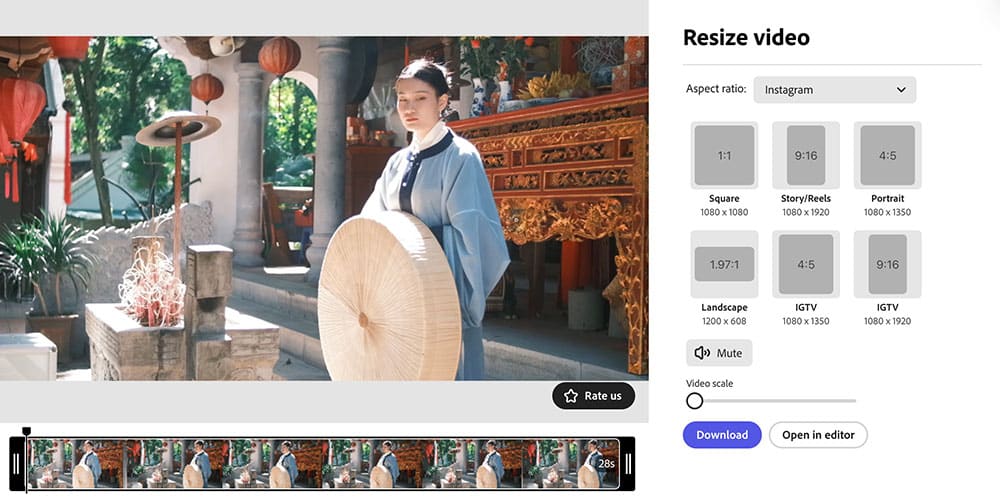Select the Landscape 1.97:1 preset
The width and height of the screenshot is (1000, 503).
724,264
